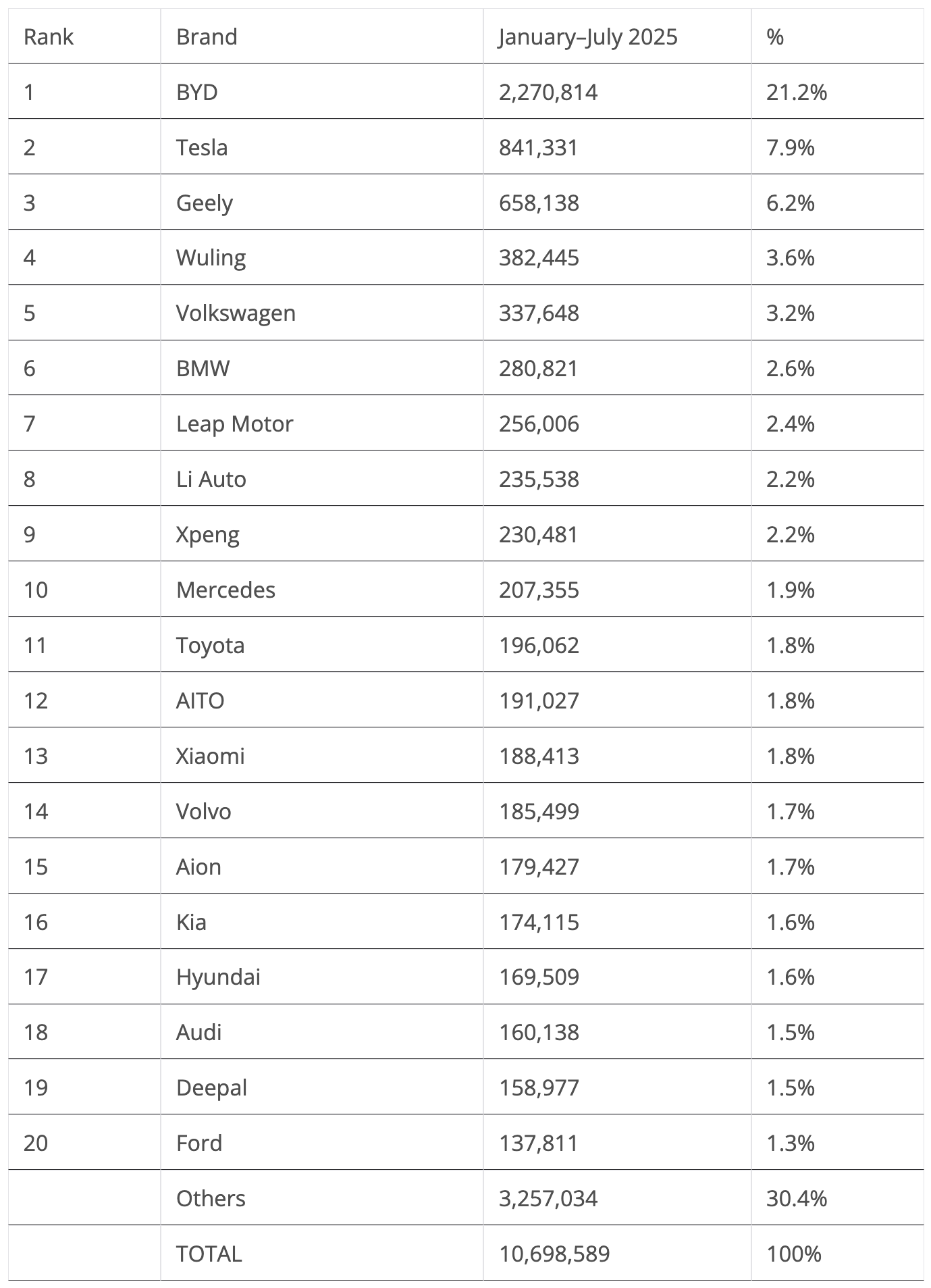Select Geely's sales figure 658,138

click(539, 203)
